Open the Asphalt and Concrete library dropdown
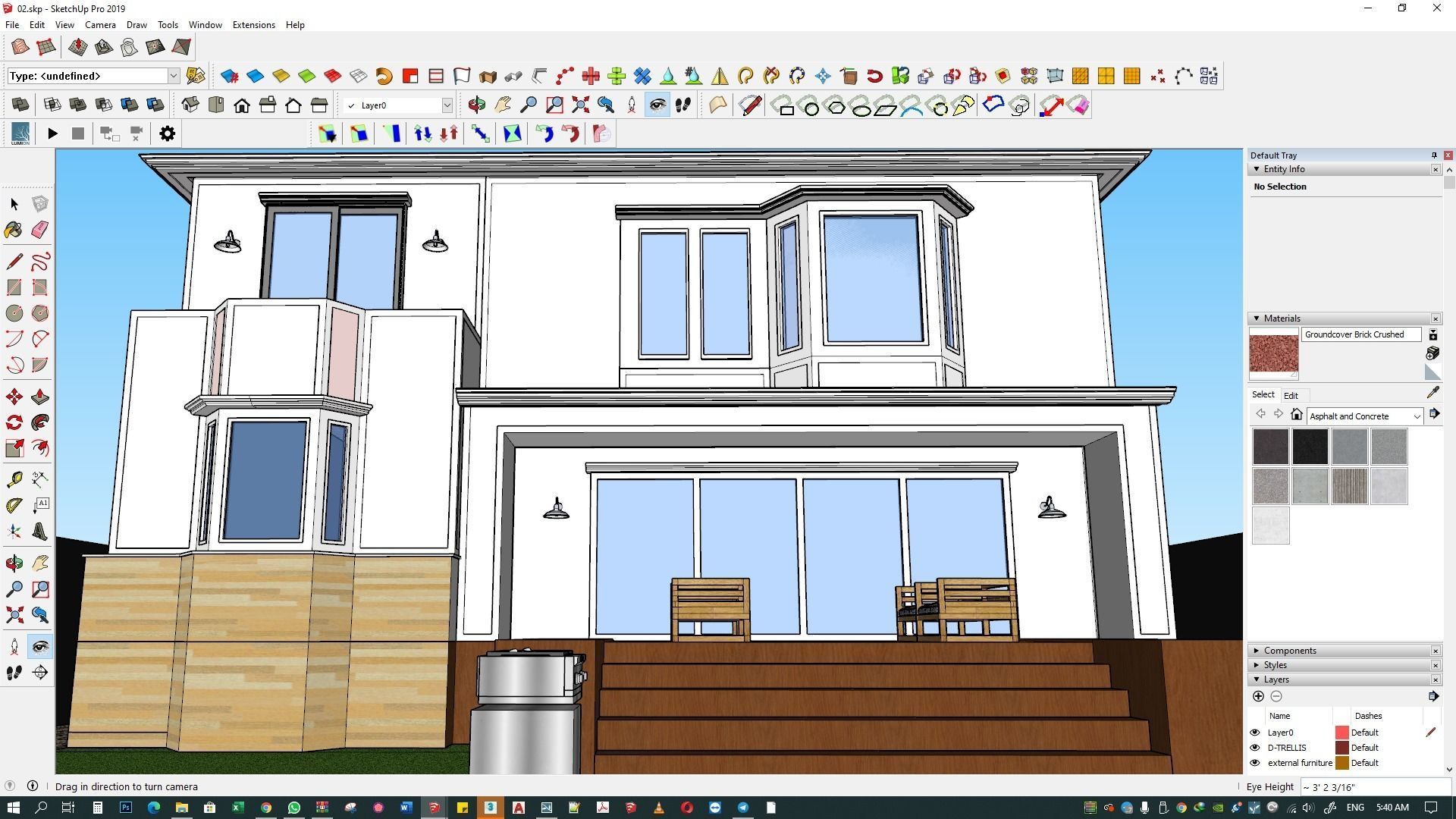1456x819 pixels. 1417,416
